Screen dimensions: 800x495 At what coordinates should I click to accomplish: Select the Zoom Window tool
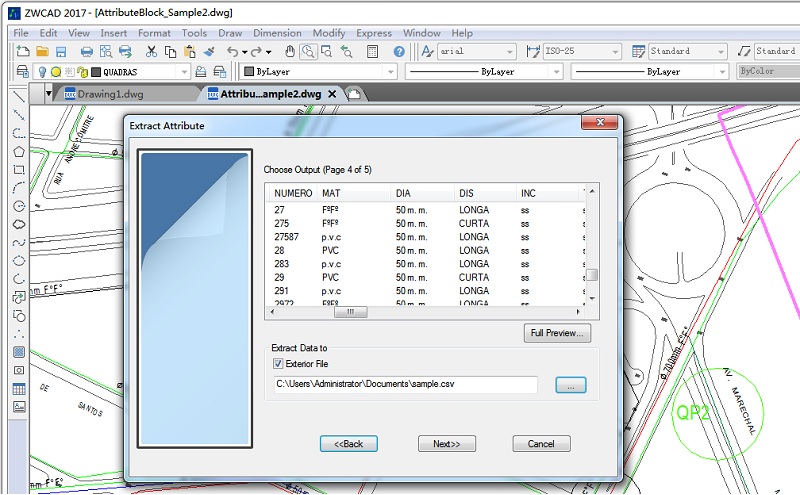tap(327, 51)
